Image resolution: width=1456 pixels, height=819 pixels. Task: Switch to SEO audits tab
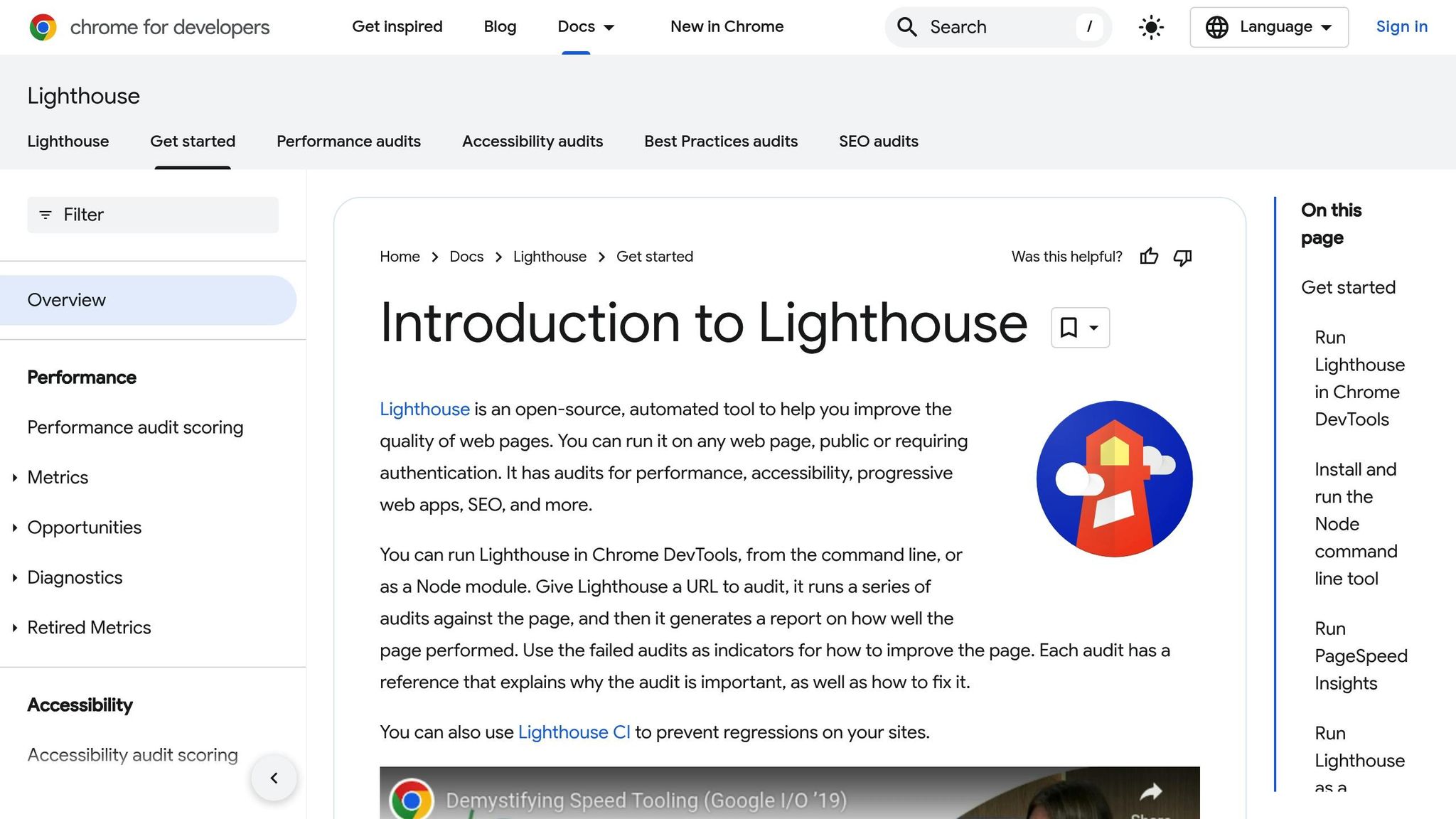[x=879, y=141]
